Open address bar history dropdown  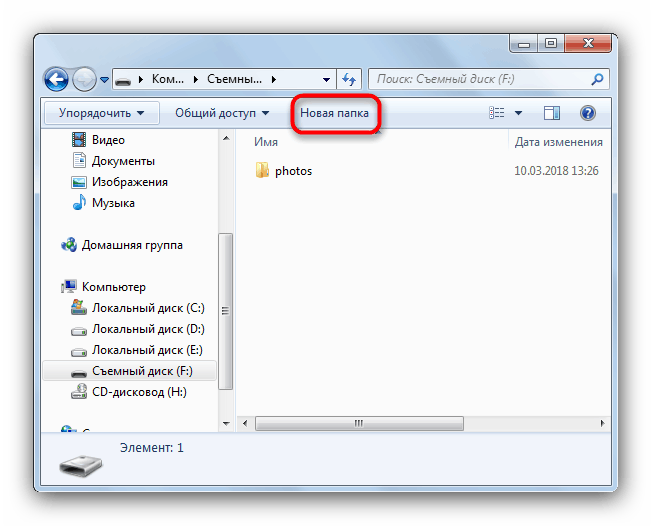326,79
